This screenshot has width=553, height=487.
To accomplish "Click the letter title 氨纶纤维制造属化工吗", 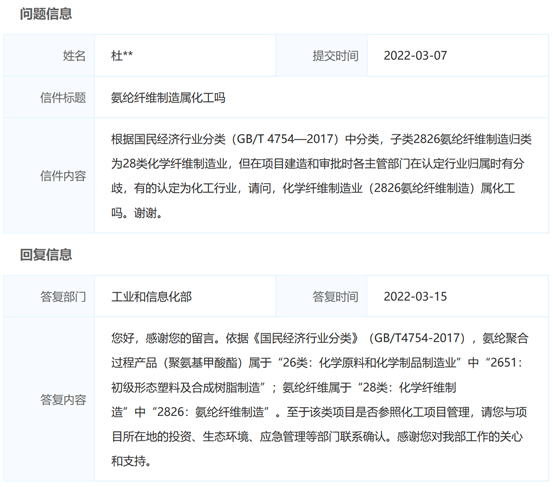I will tap(168, 97).
